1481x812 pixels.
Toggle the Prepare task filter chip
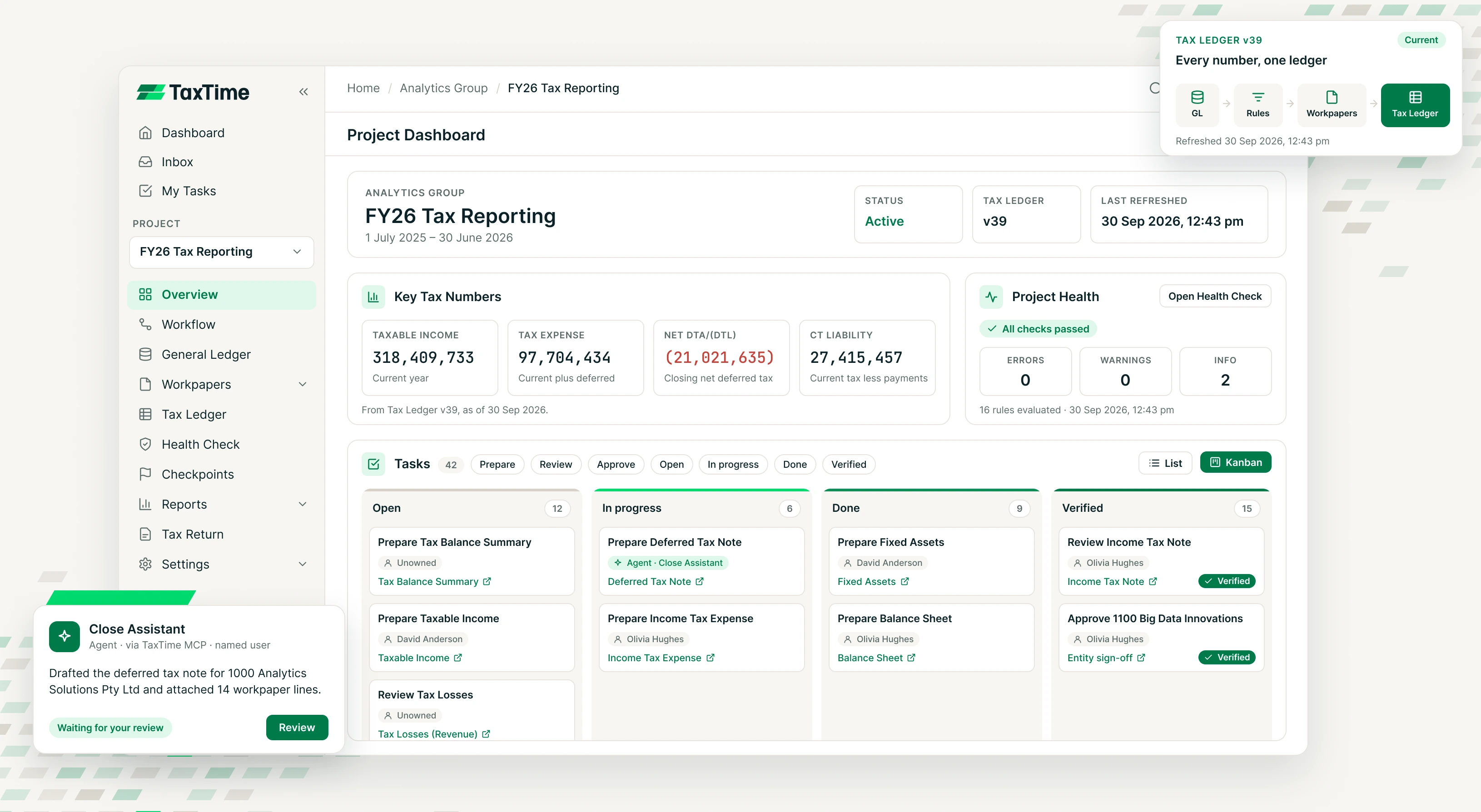[x=497, y=464]
